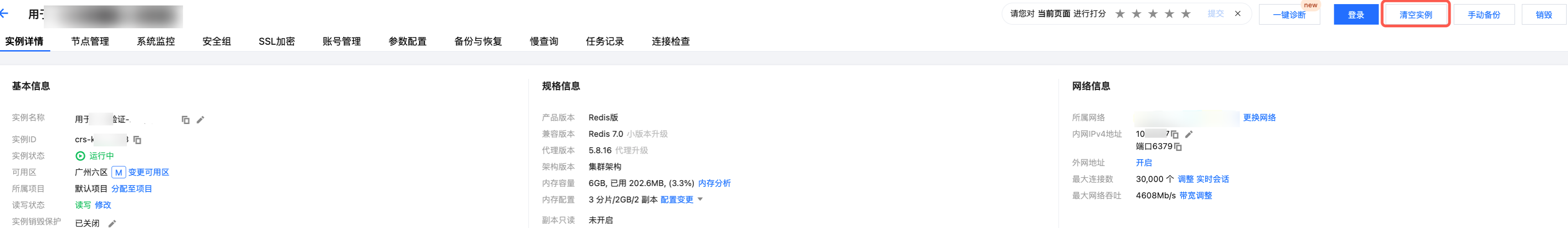Expand the 配置变更 dropdown

tap(700, 199)
